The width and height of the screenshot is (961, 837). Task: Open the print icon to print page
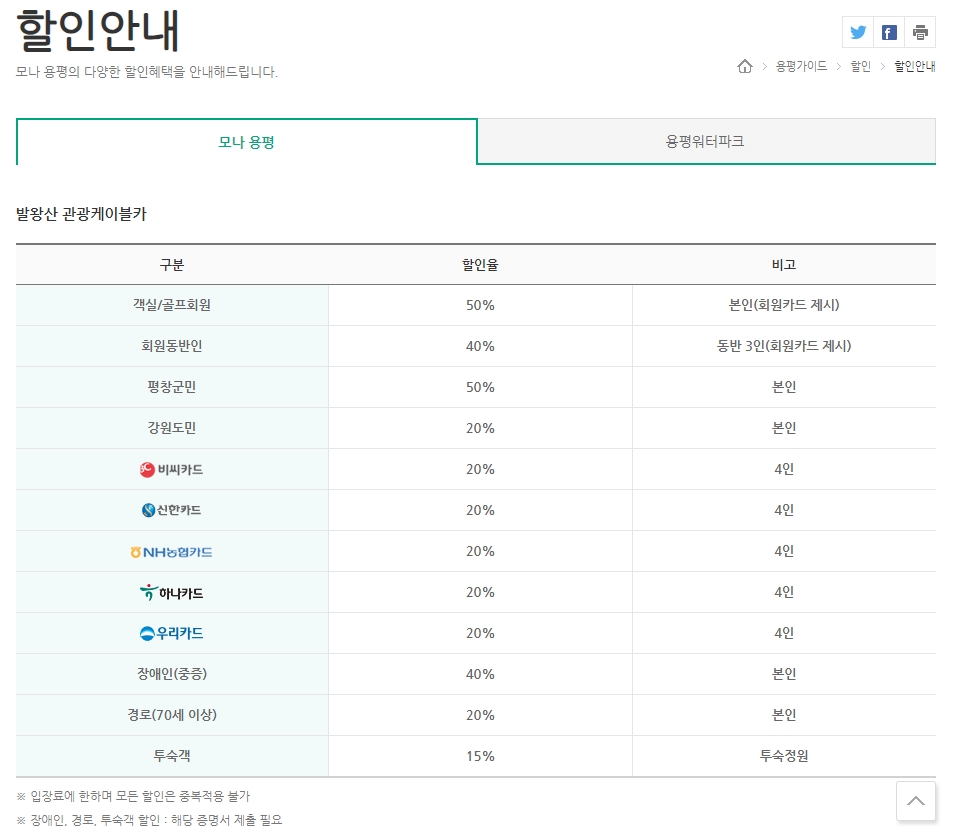coord(919,31)
